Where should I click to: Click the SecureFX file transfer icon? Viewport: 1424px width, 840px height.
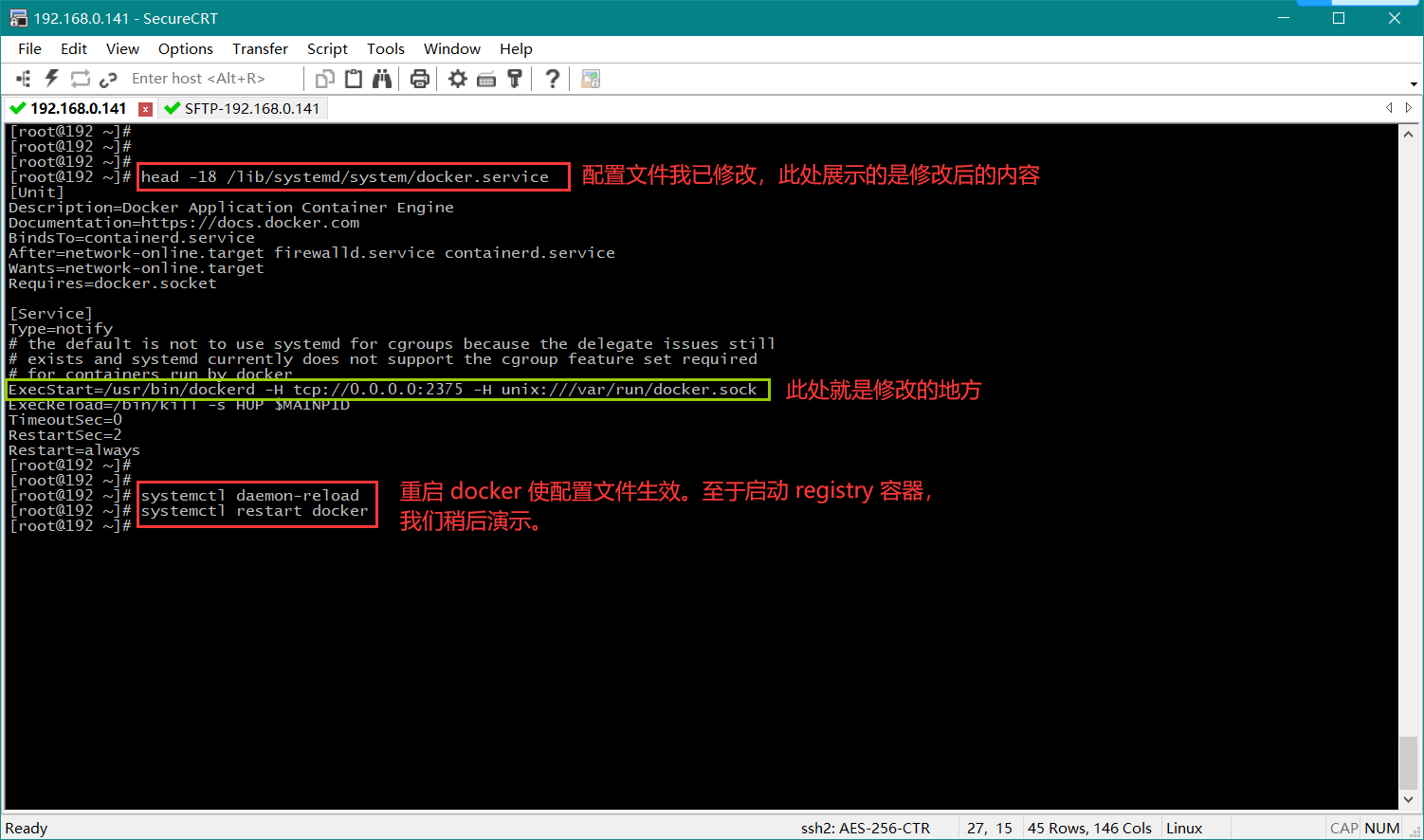(591, 79)
